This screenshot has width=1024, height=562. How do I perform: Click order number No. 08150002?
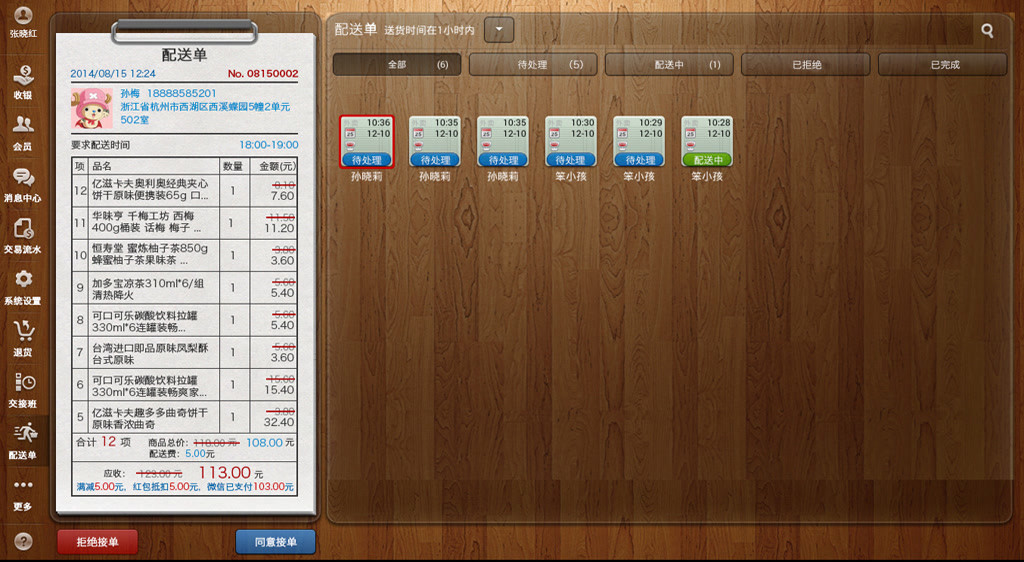(263, 74)
